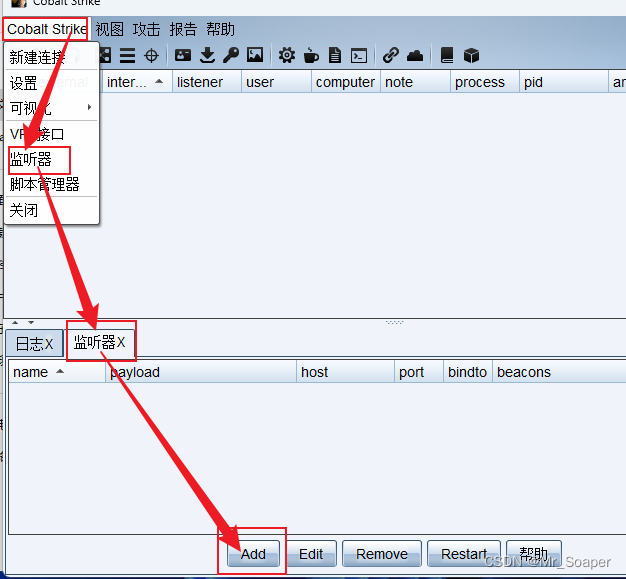Select VPN接口 menu entry

[52, 134]
